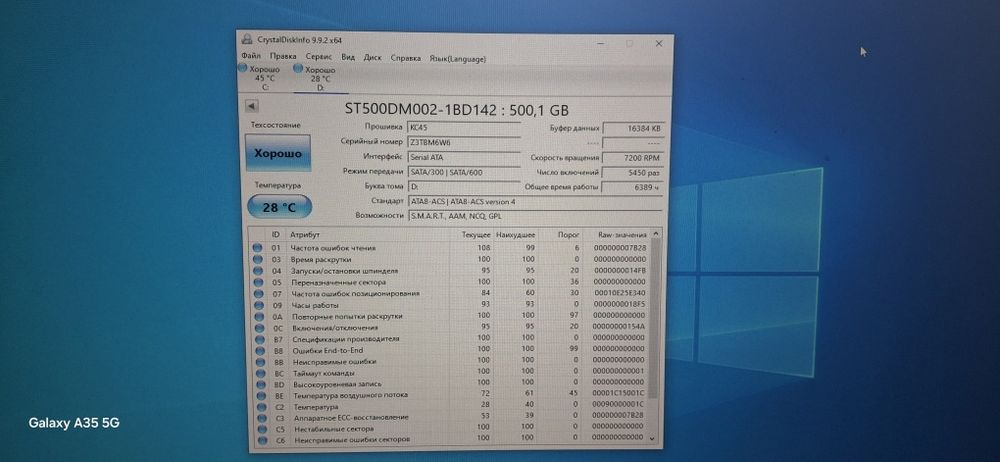Click the 28 °C temperature indicator

279,207
